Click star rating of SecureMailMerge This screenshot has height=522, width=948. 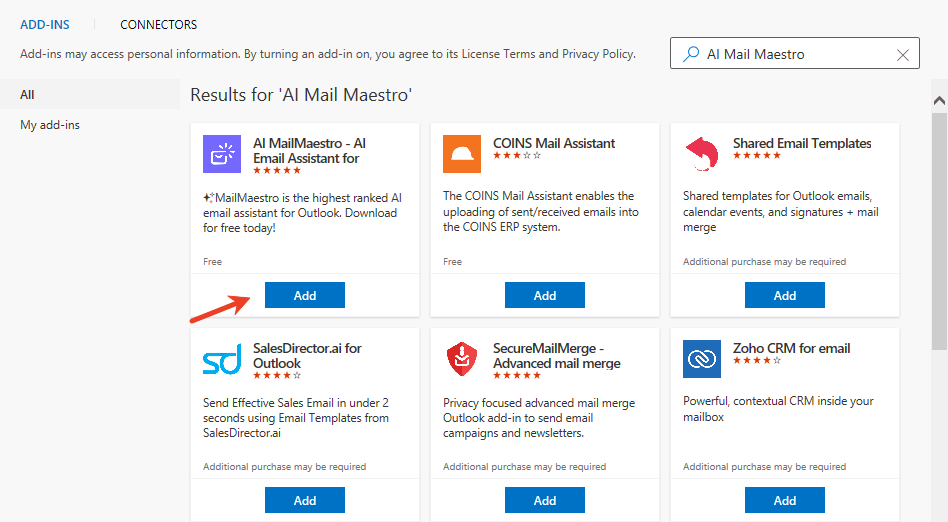(517, 376)
